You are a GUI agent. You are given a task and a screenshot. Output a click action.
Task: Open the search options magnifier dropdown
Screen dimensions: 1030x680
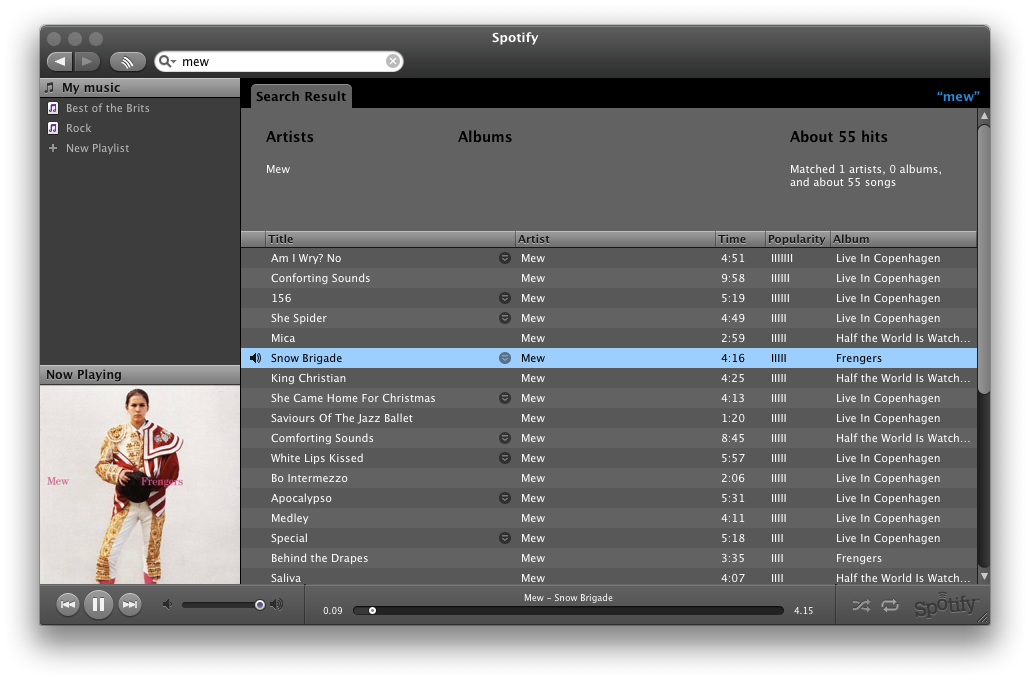tap(168, 61)
